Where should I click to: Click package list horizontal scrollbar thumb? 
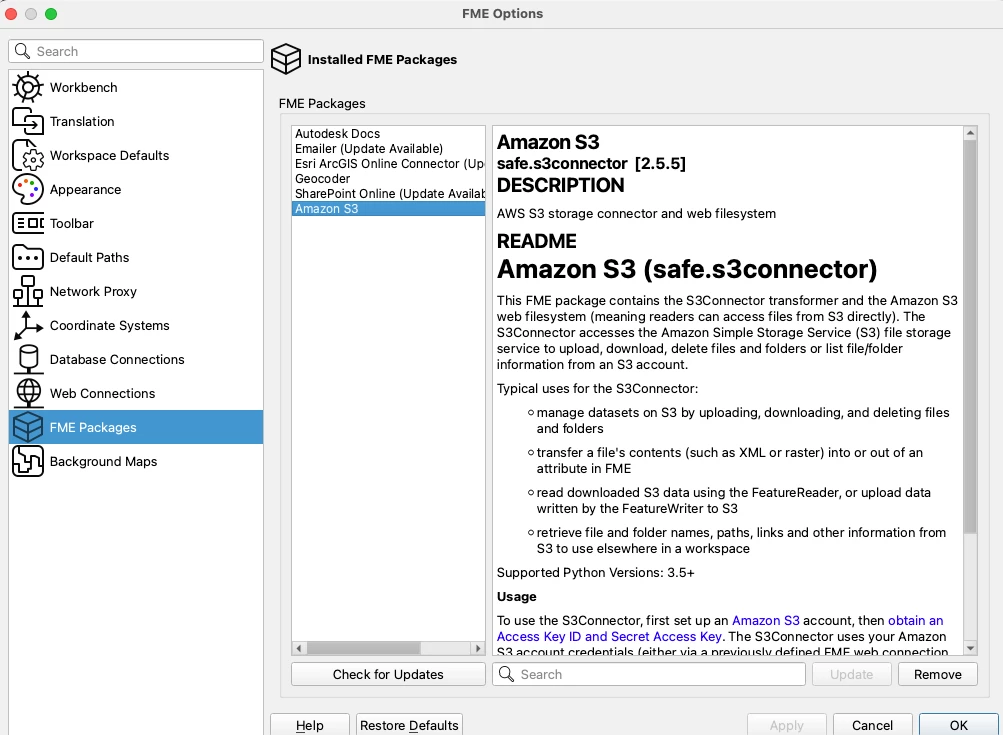pyautogui.click(x=363, y=648)
